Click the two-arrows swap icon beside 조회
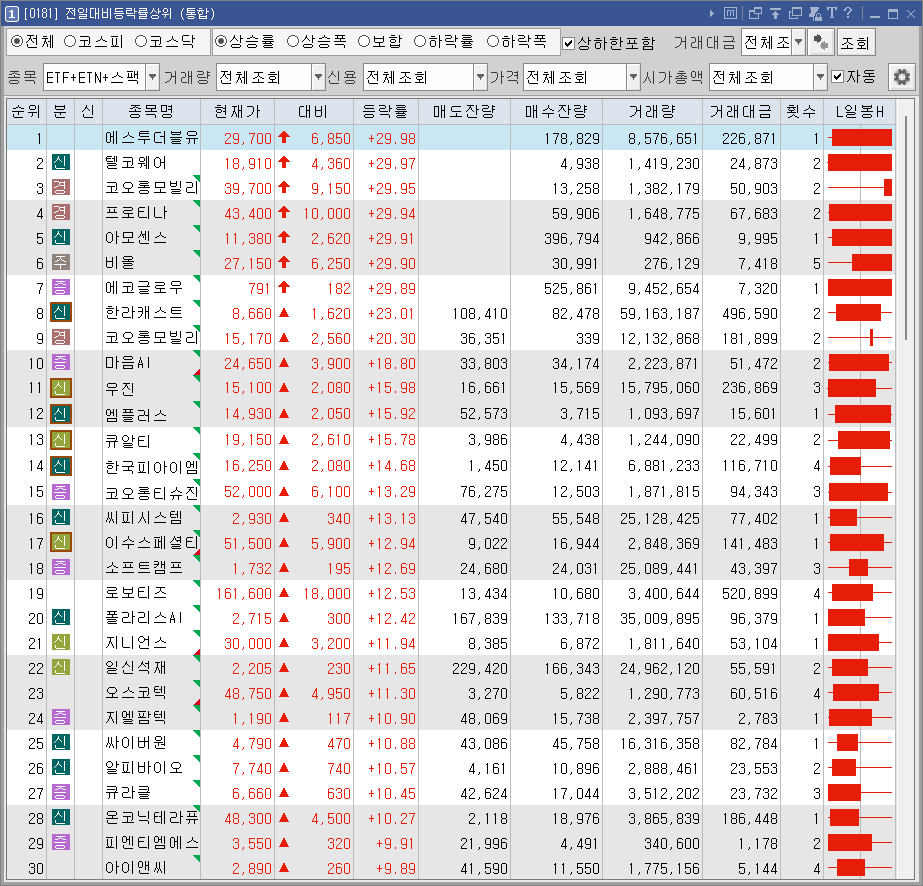 820,42
